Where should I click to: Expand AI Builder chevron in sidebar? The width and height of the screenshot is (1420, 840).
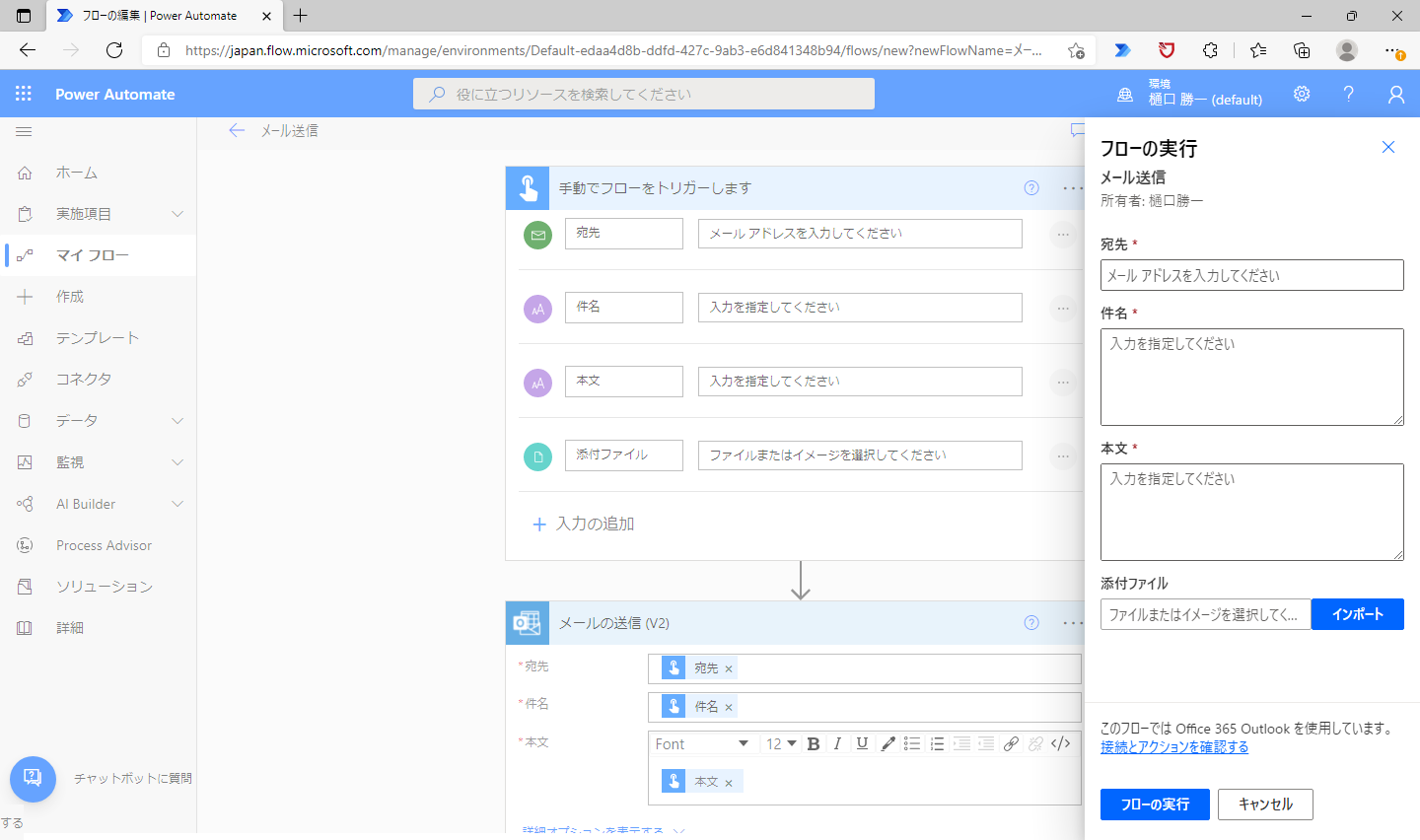pyautogui.click(x=177, y=504)
